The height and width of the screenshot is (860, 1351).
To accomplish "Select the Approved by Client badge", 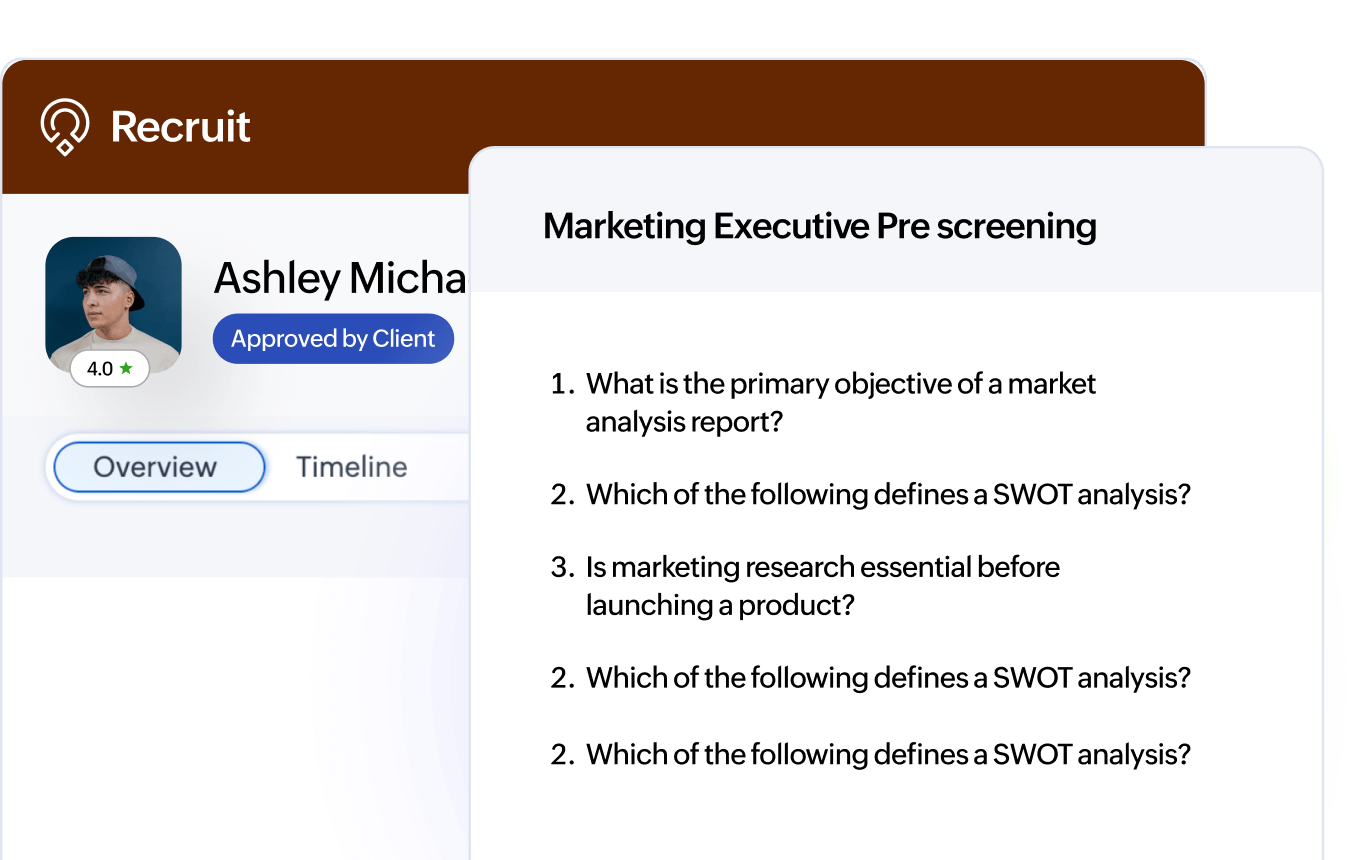I will point(333,338).
